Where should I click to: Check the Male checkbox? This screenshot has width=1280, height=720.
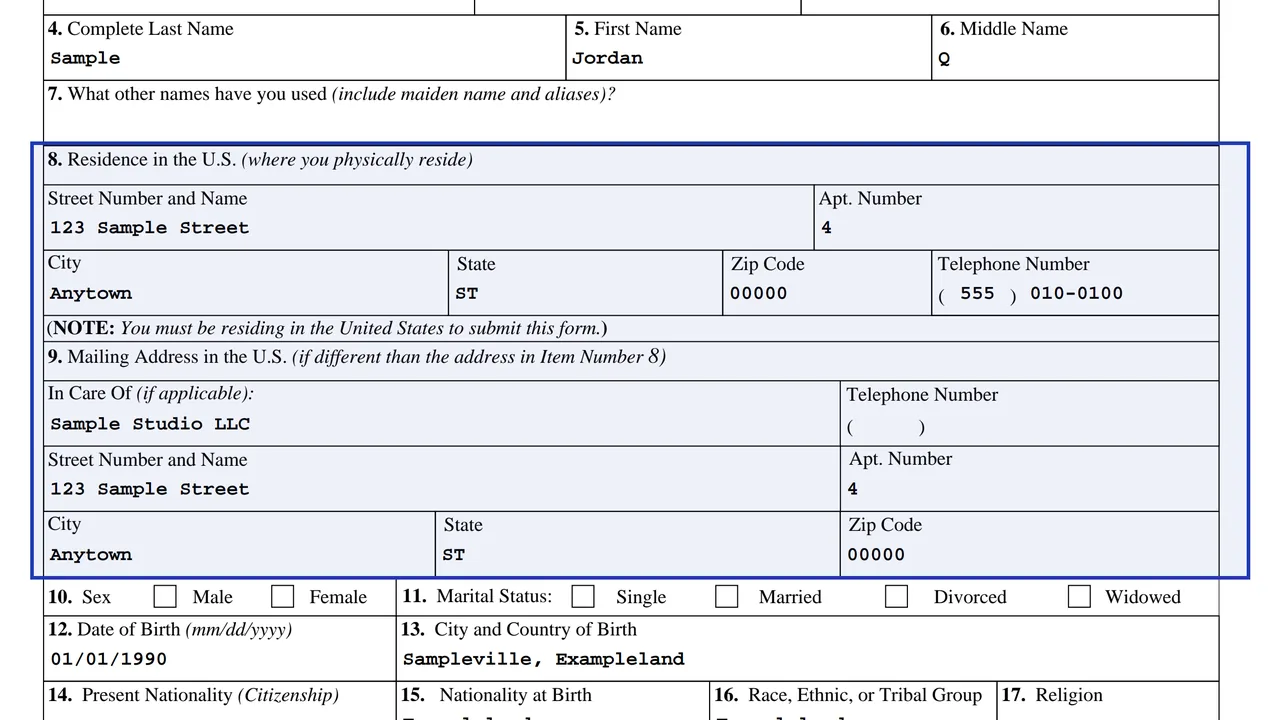[165, 597]
